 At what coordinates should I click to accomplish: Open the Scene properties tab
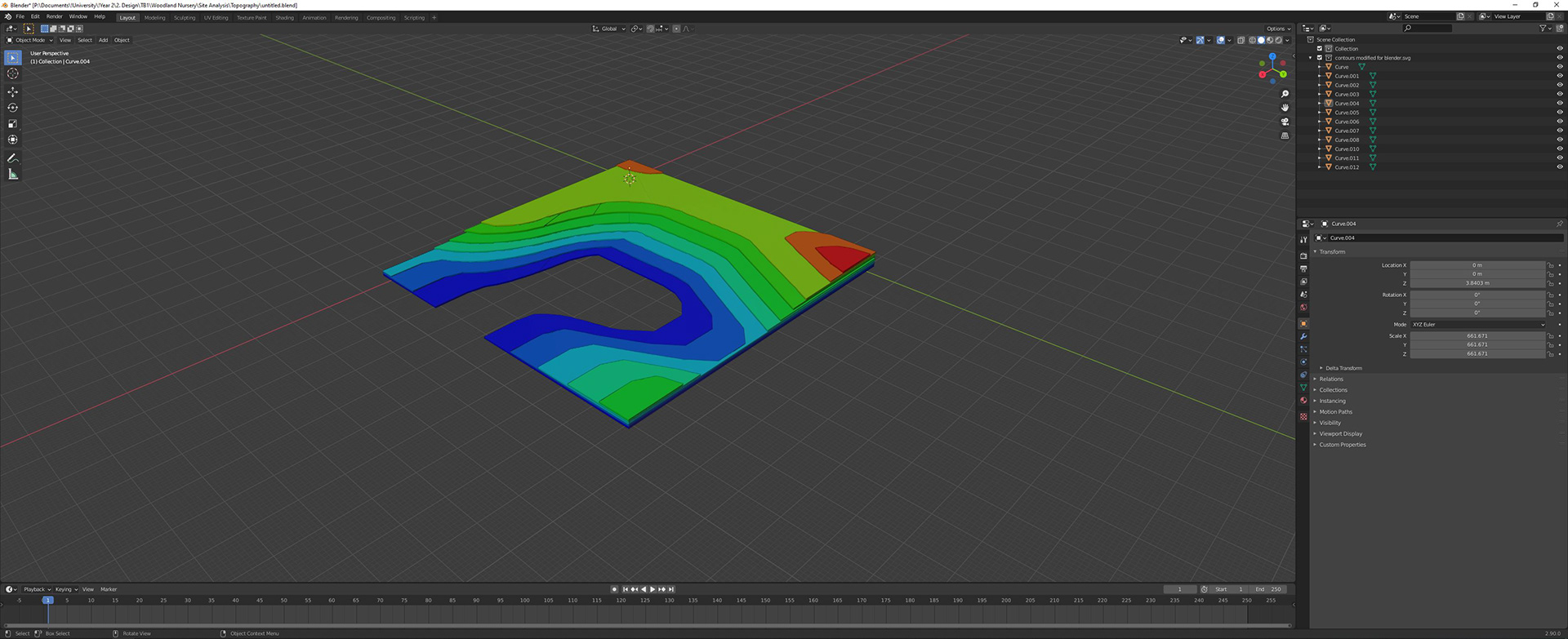pyautogui.click(x=1303, y=295)
